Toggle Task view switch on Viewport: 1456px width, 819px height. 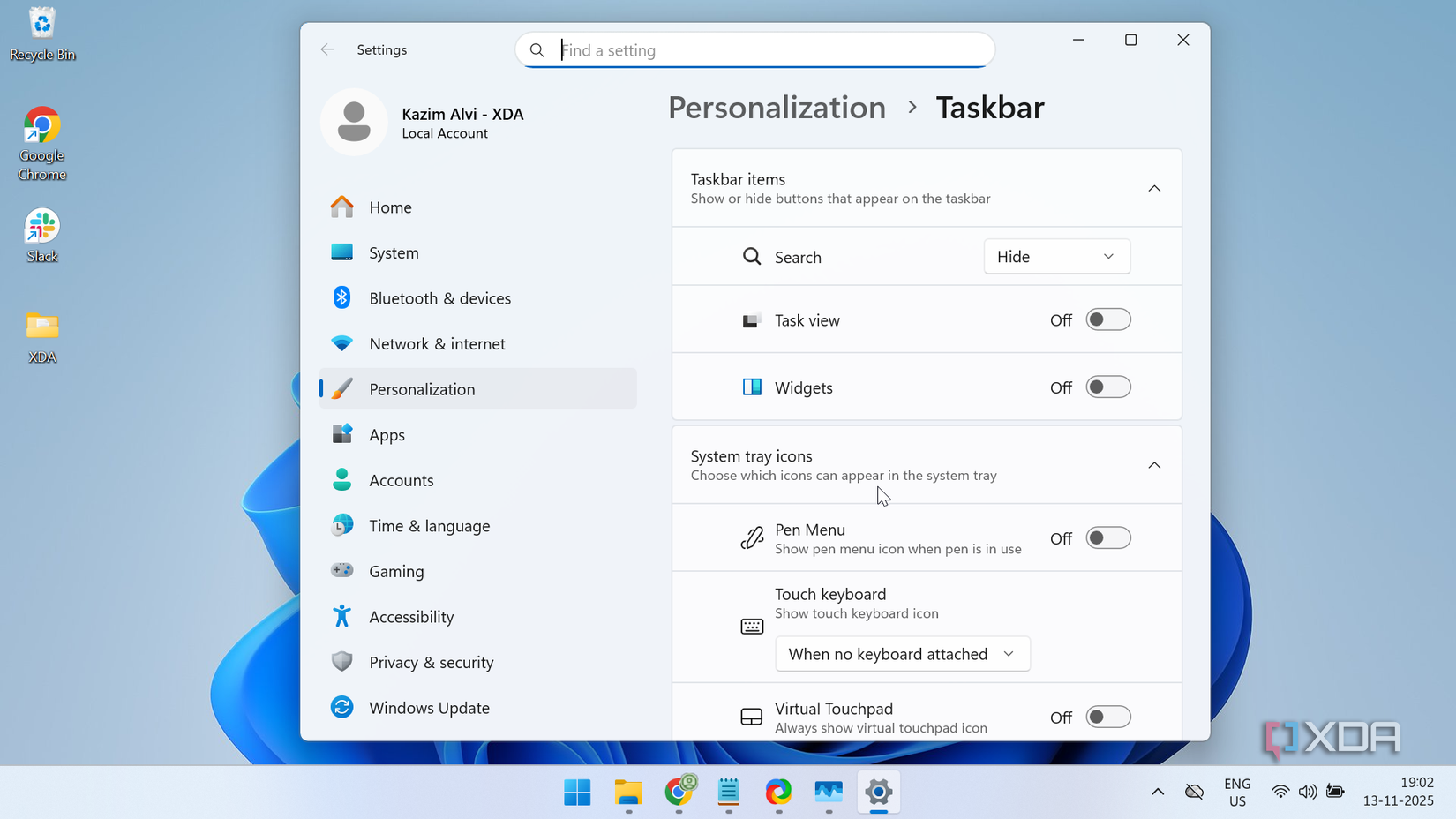1108,319
